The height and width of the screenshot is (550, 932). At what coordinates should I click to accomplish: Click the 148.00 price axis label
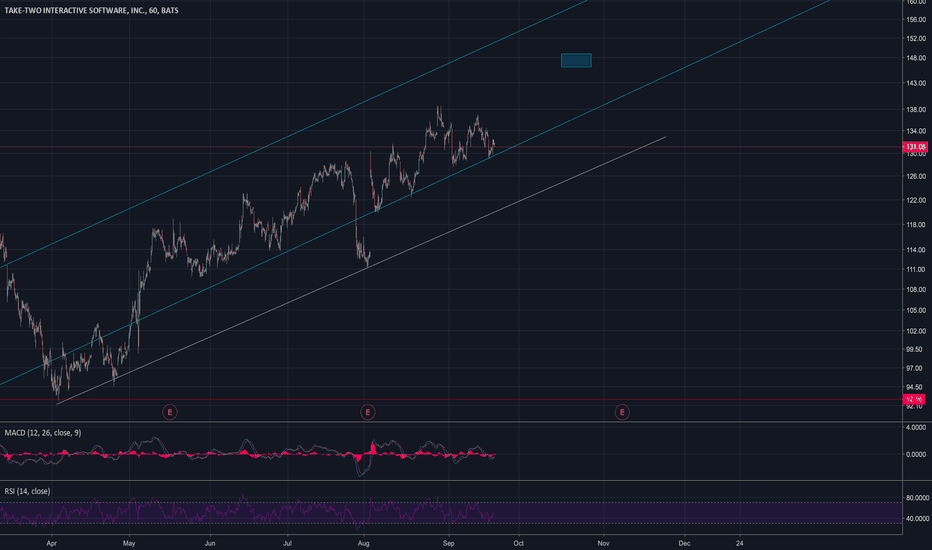[916, 58]
